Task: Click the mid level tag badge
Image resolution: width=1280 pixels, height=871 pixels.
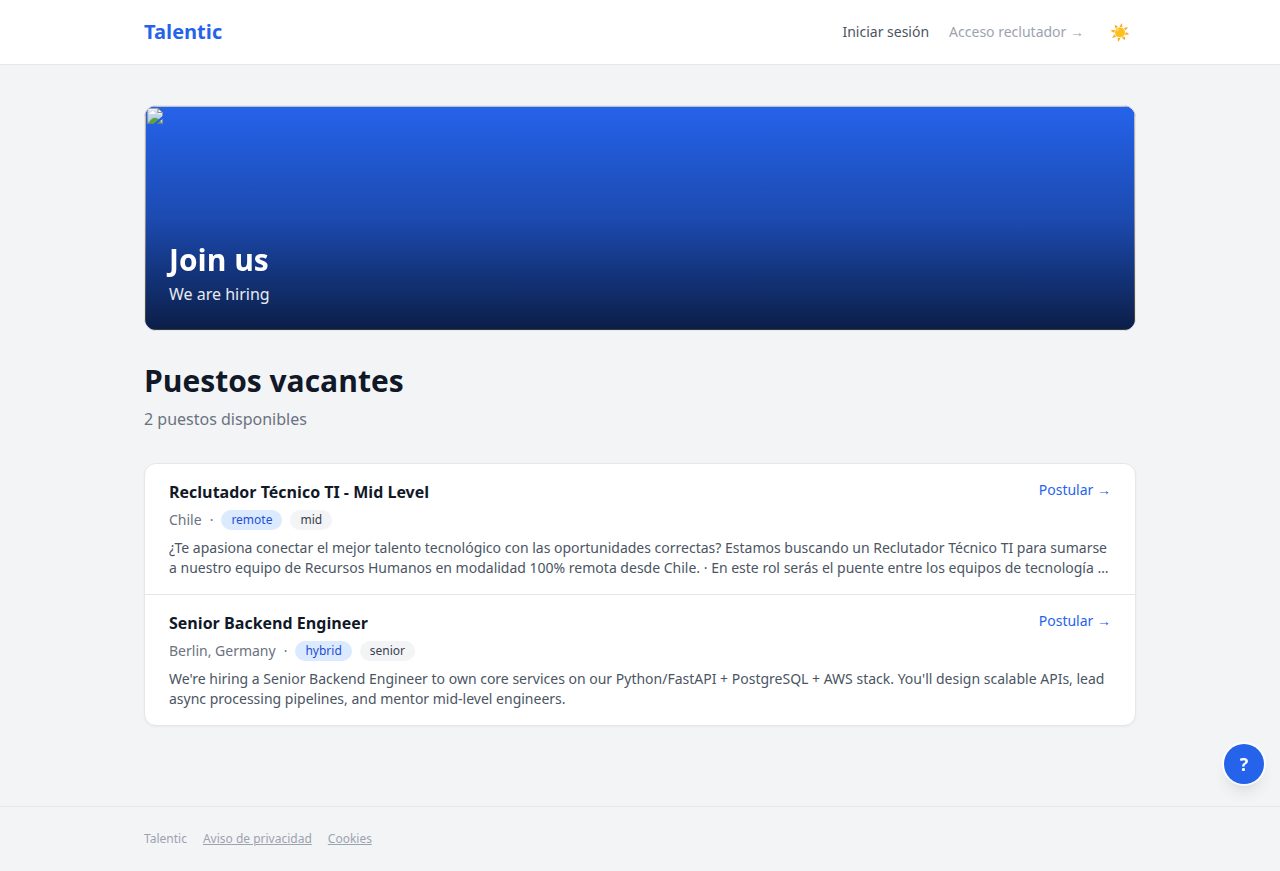Action: point(311,520)
